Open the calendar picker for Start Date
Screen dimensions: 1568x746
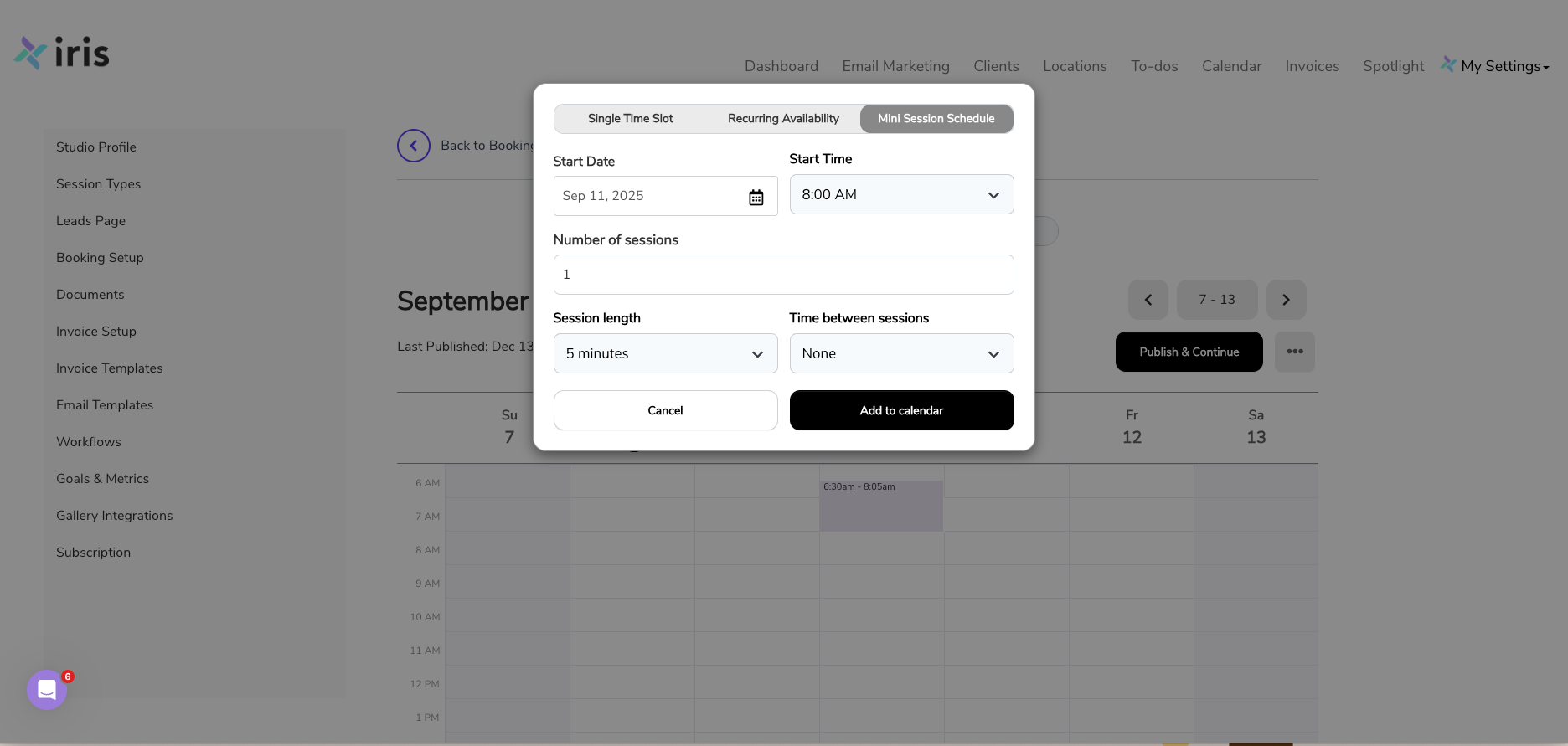[756, 196]
